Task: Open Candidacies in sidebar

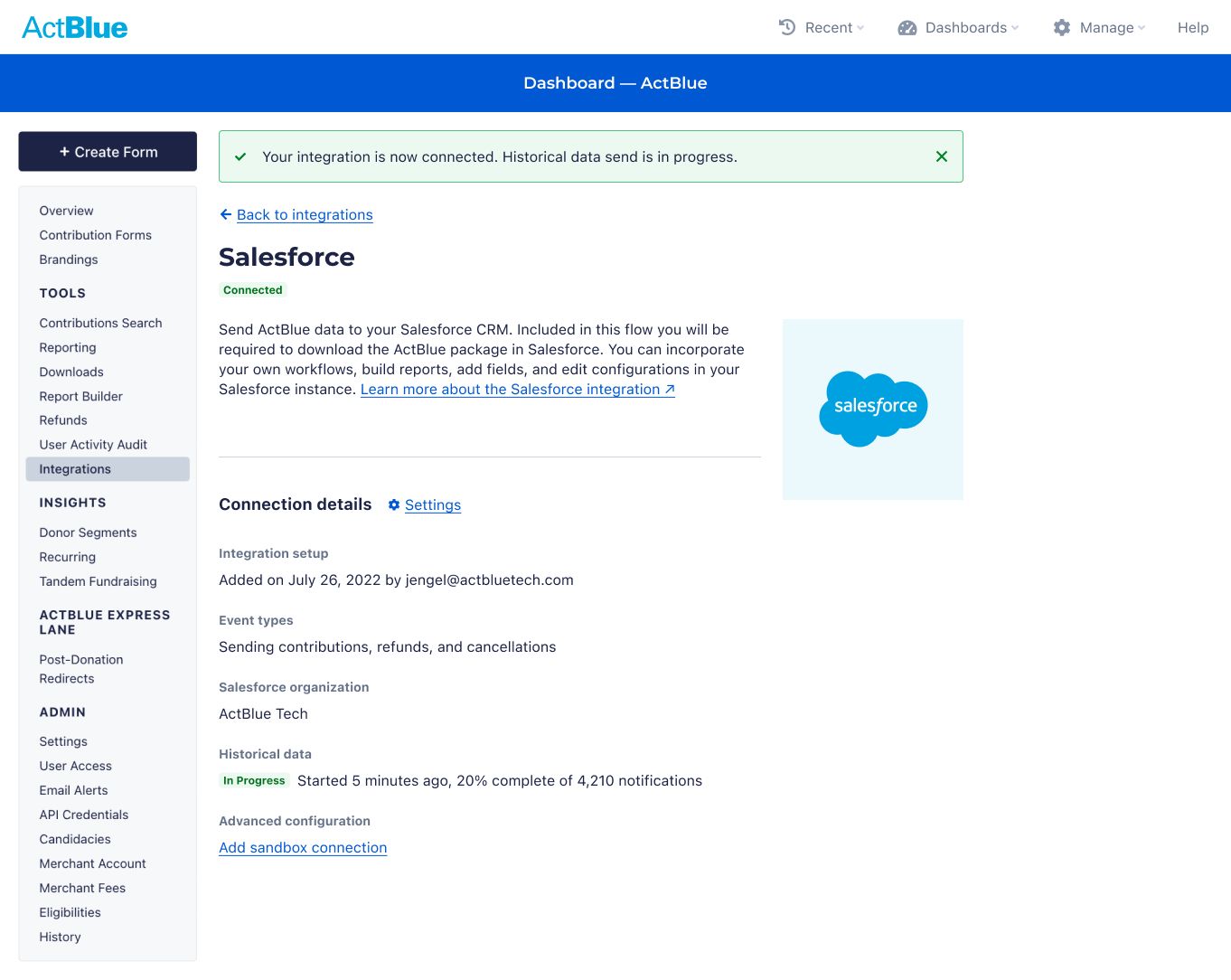Action: [75, 839]
